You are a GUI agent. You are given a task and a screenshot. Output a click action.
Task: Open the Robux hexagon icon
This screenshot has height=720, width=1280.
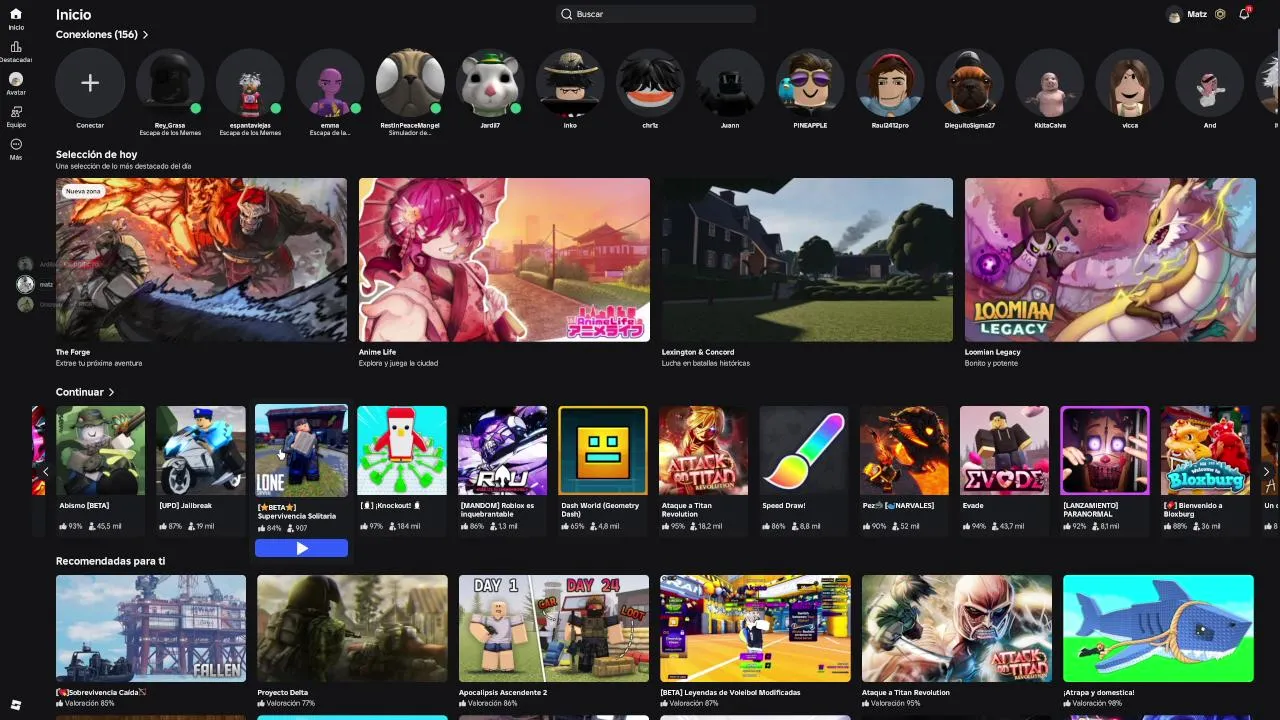[1220, 14]
